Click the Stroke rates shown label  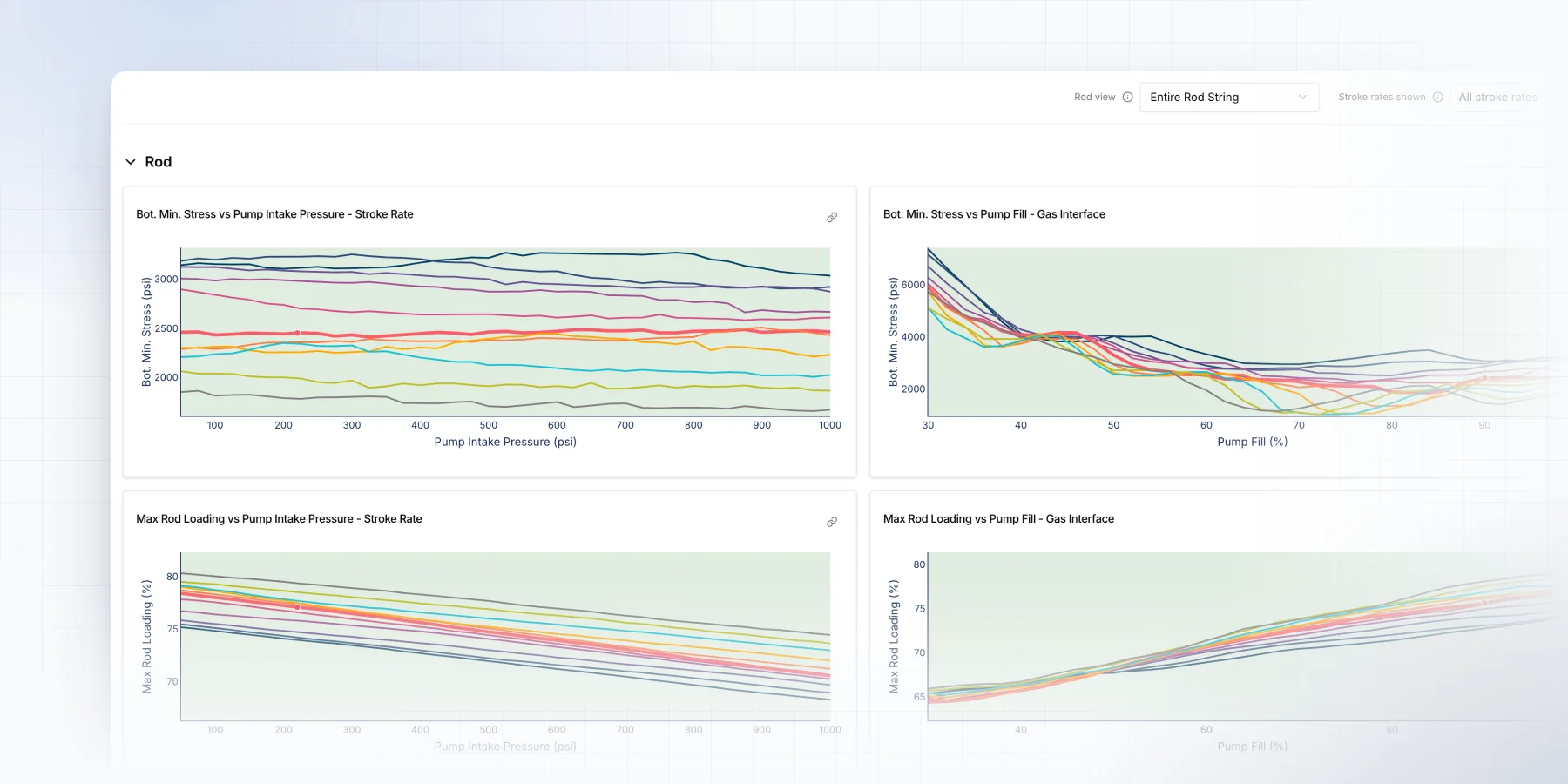1382,97
